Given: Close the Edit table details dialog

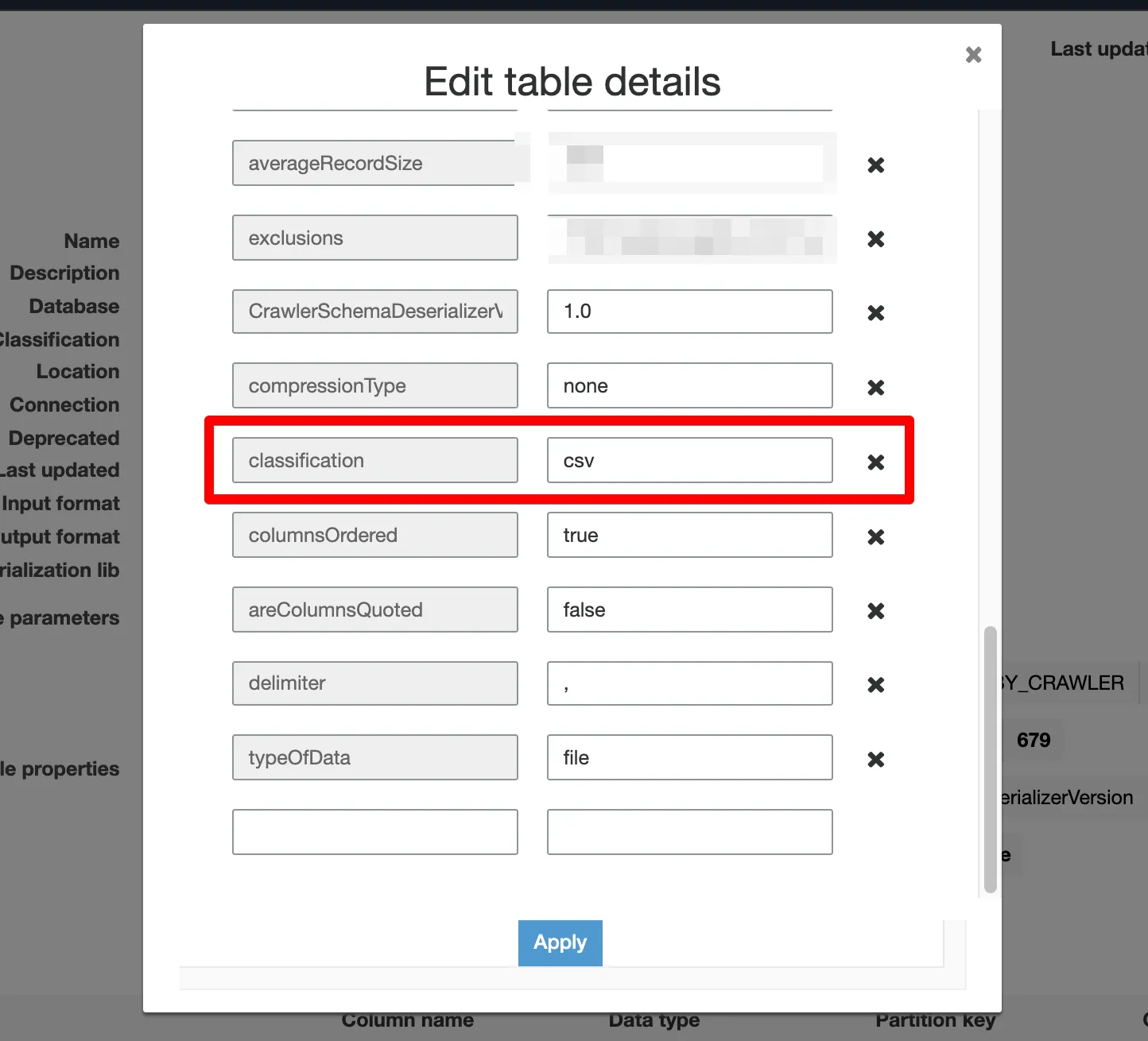Looking at the screenshot, I should point(973,55).
